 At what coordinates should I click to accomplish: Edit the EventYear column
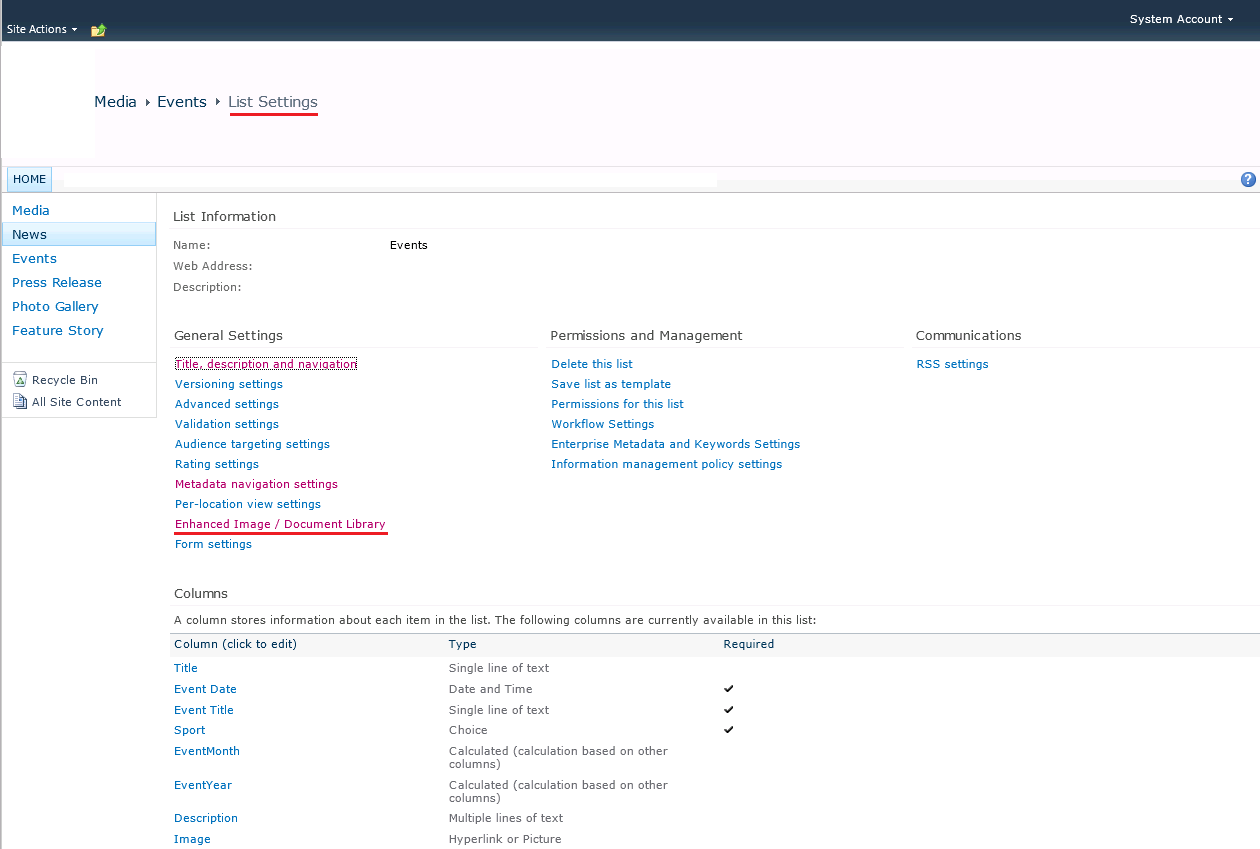[x=203, y=785]
